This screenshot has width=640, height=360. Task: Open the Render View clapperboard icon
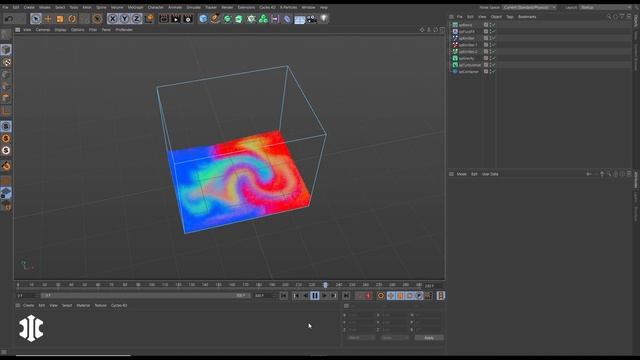[x=164, y=19]
